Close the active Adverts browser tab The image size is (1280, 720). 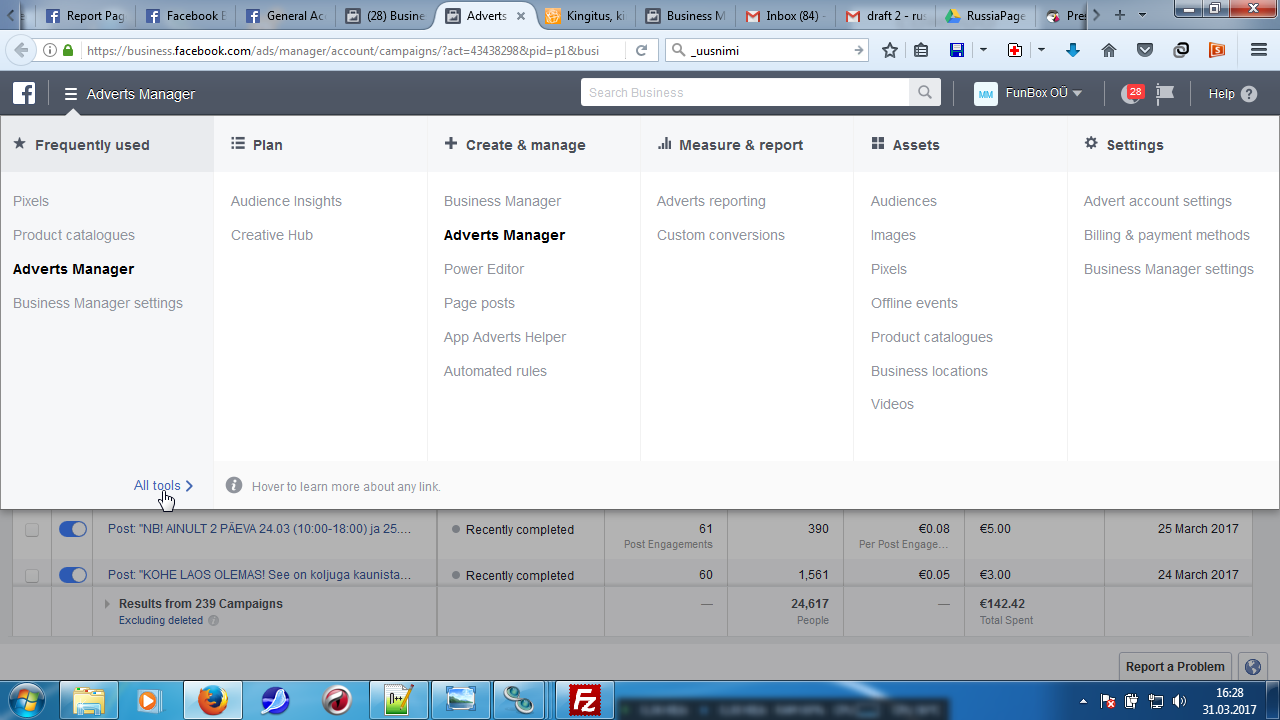tap(521, 16)
